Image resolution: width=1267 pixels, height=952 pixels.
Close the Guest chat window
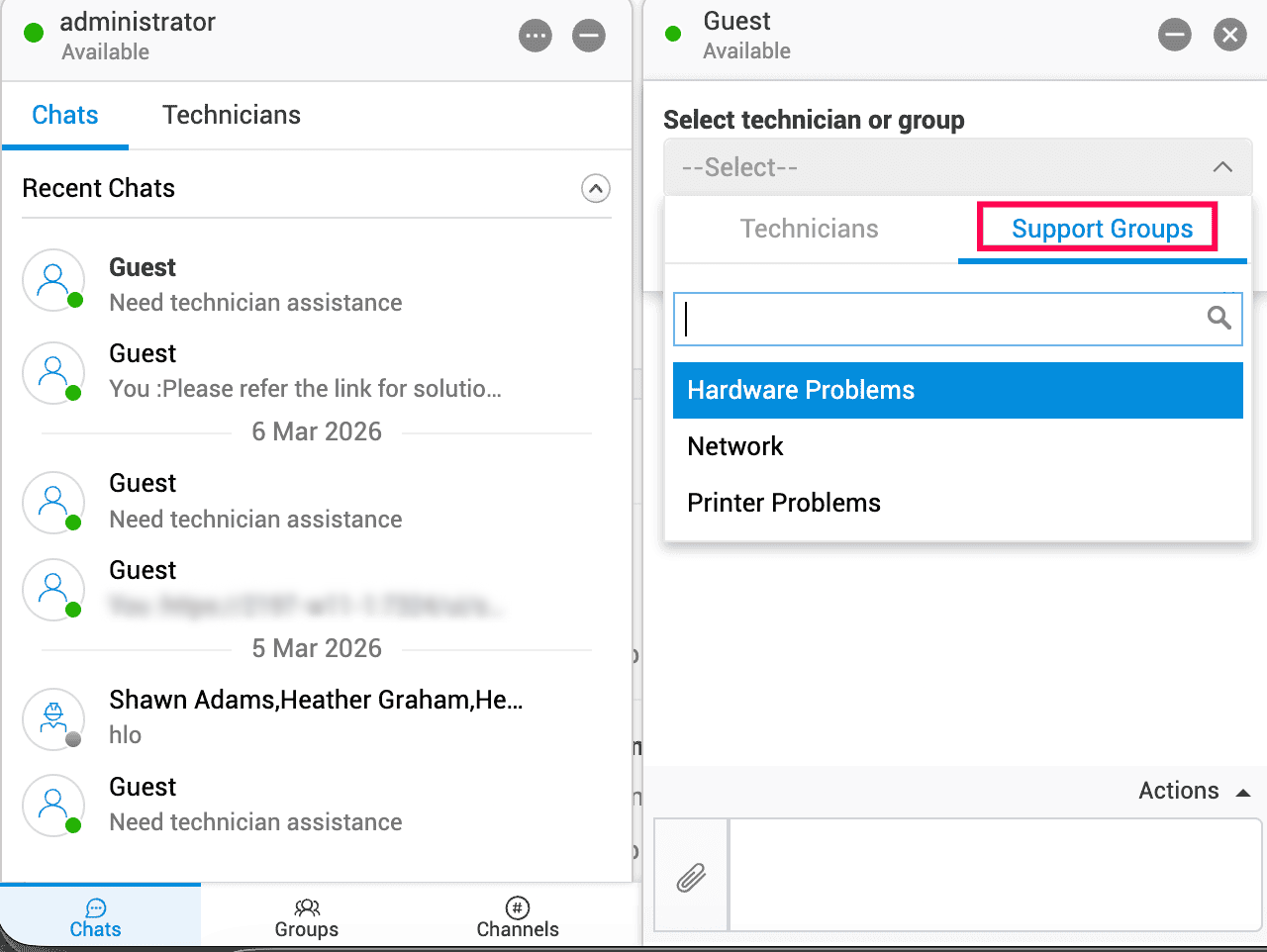(1230, 36)
